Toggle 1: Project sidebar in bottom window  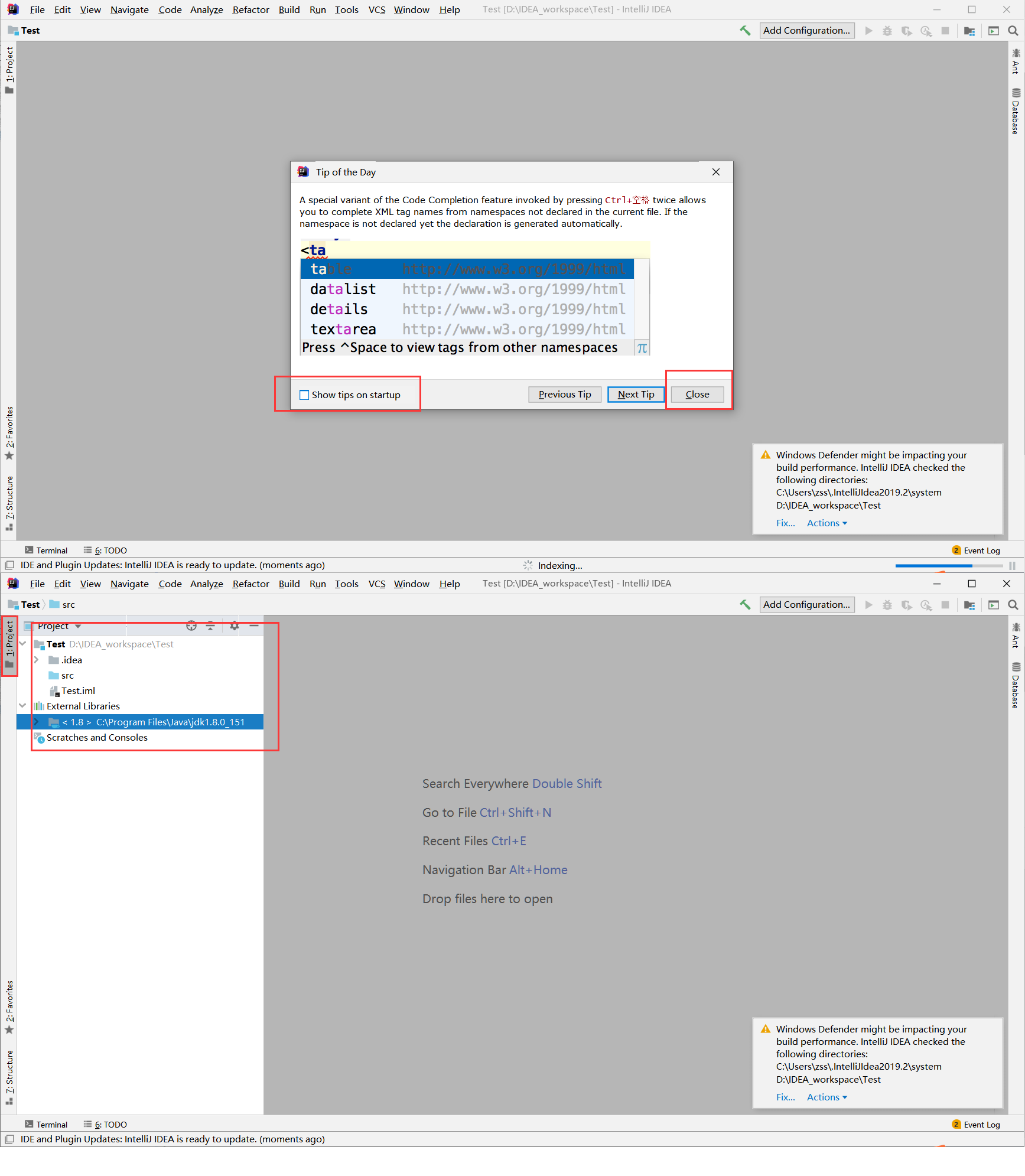click(9, 645)
